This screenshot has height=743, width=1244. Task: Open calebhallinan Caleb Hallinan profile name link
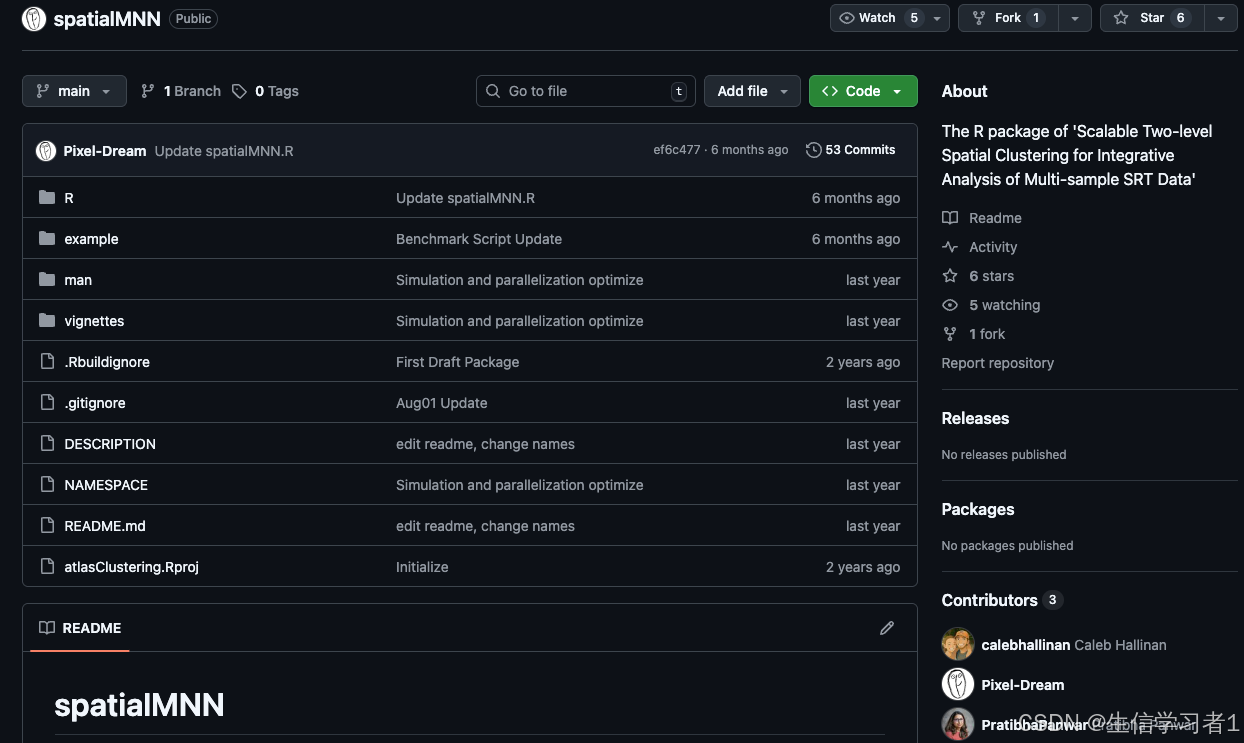point(1074,645)
